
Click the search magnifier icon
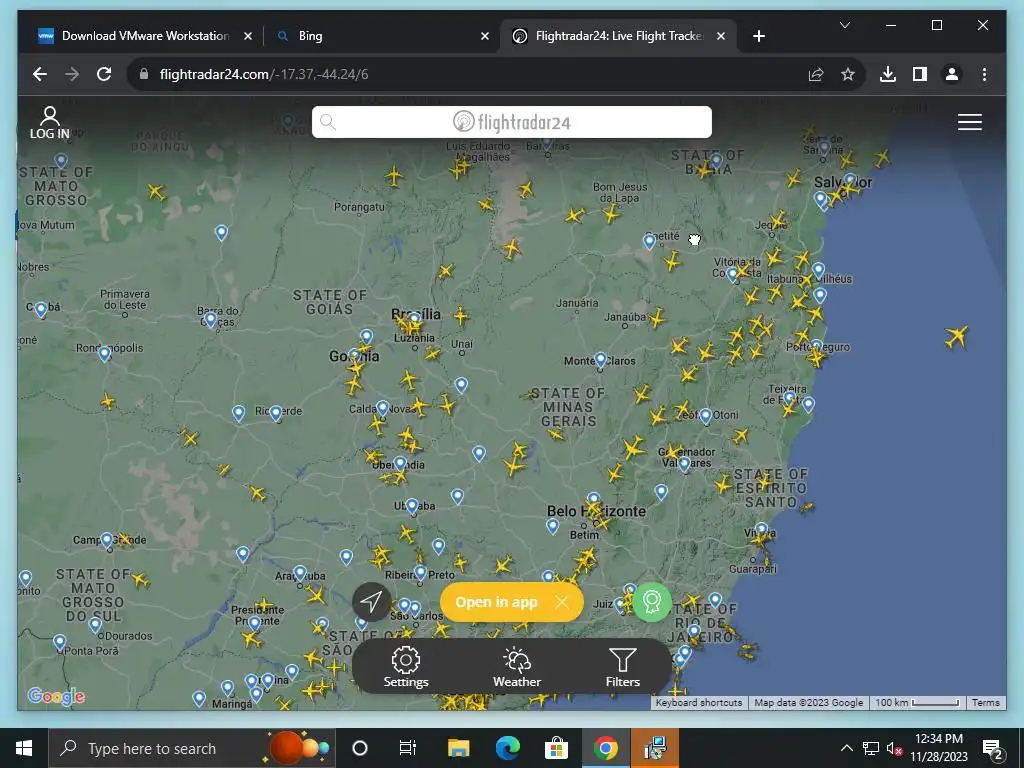click(x=328, y=122)
